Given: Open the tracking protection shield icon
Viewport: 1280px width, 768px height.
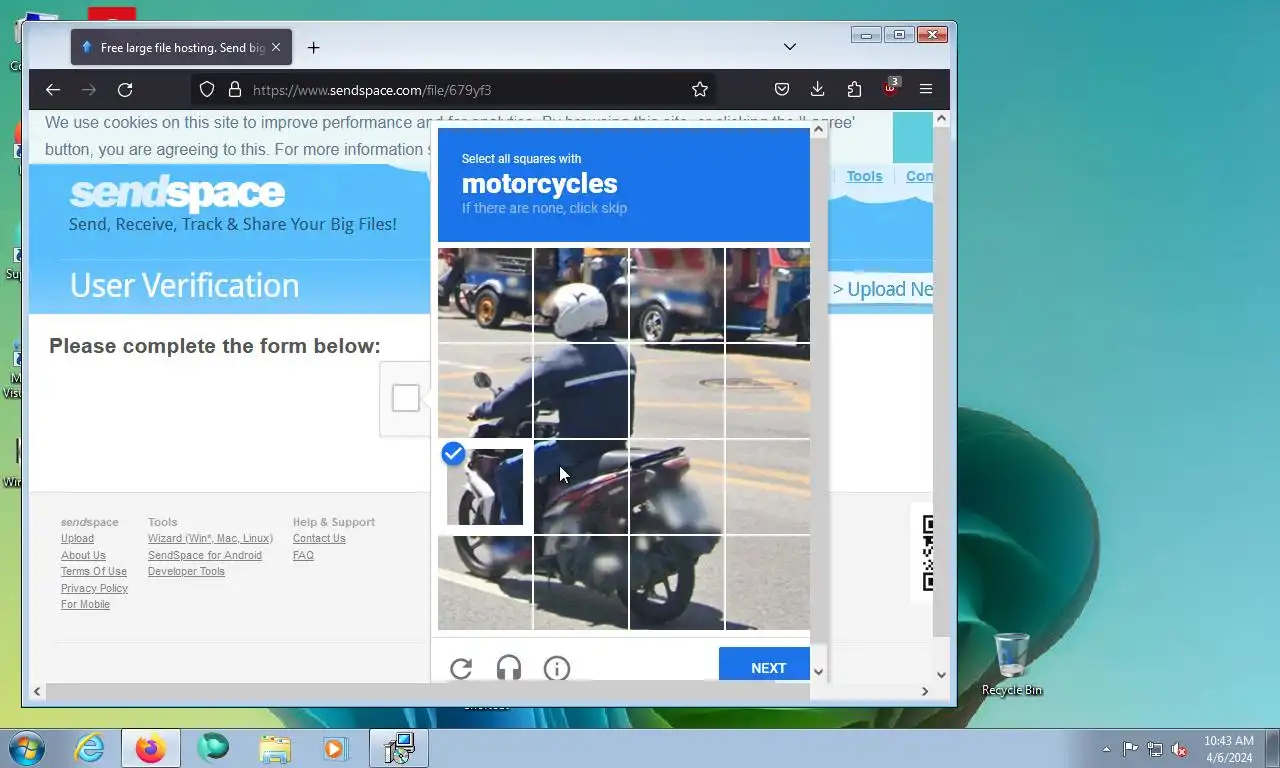Looking at the screenshot, I should tap(207, 90).
